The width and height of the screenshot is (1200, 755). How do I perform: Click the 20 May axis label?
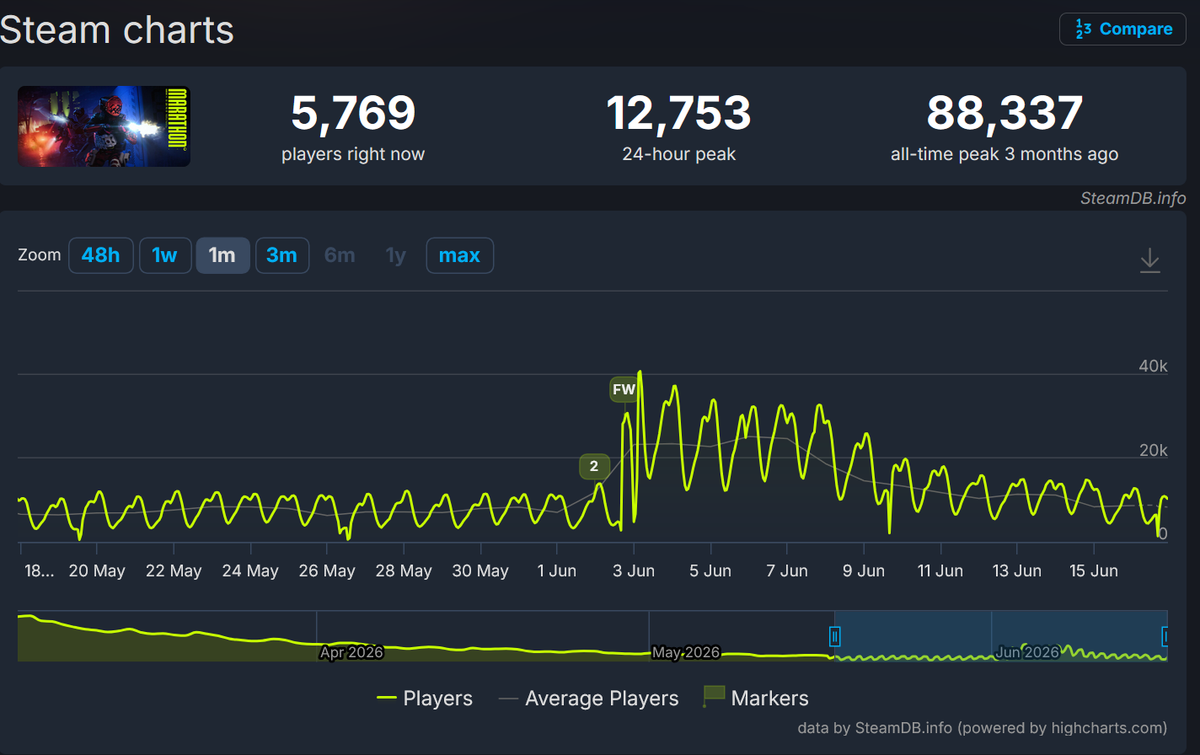click(97, 571)
